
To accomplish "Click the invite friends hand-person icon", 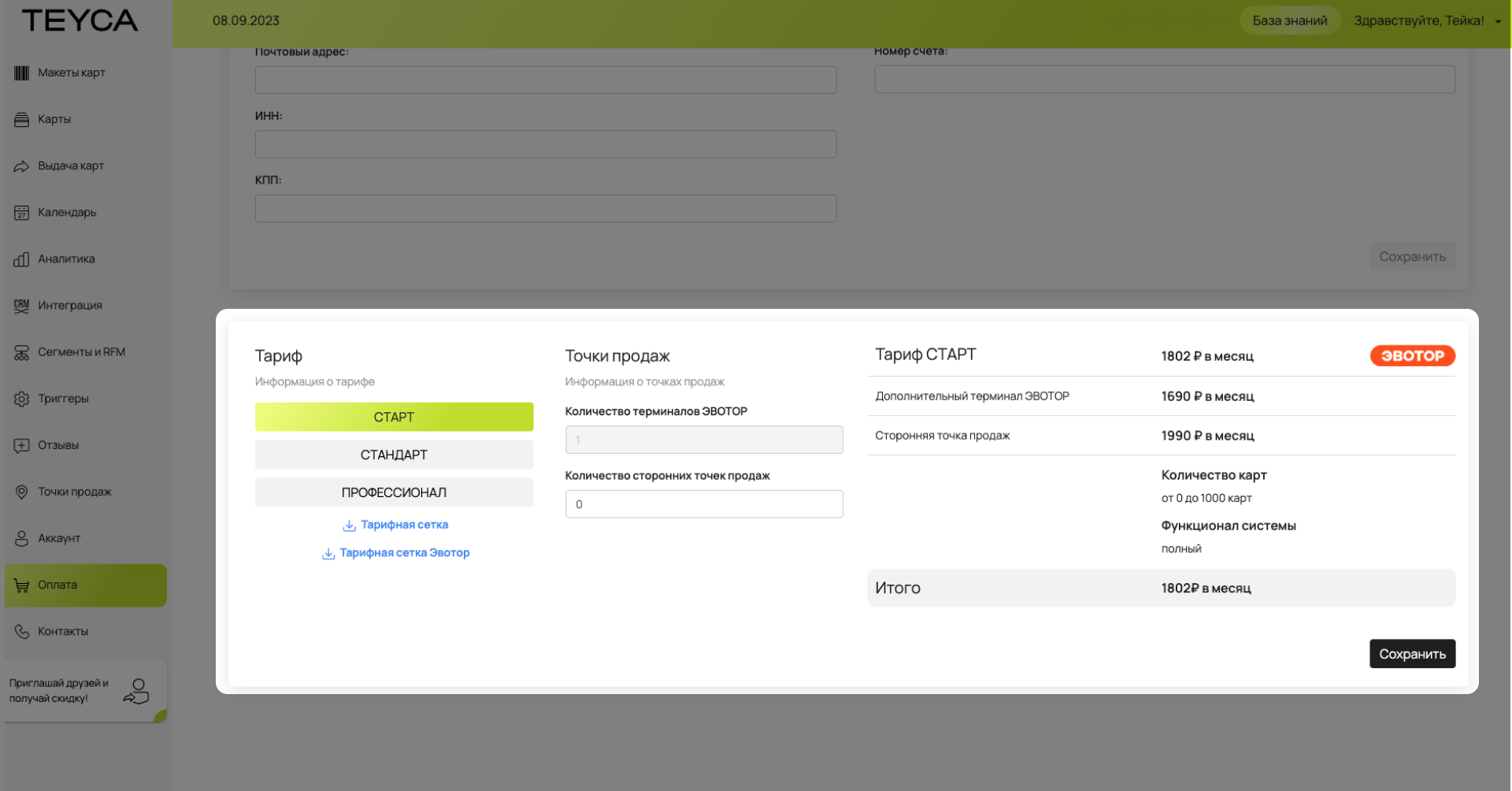I will coord(136,691).
